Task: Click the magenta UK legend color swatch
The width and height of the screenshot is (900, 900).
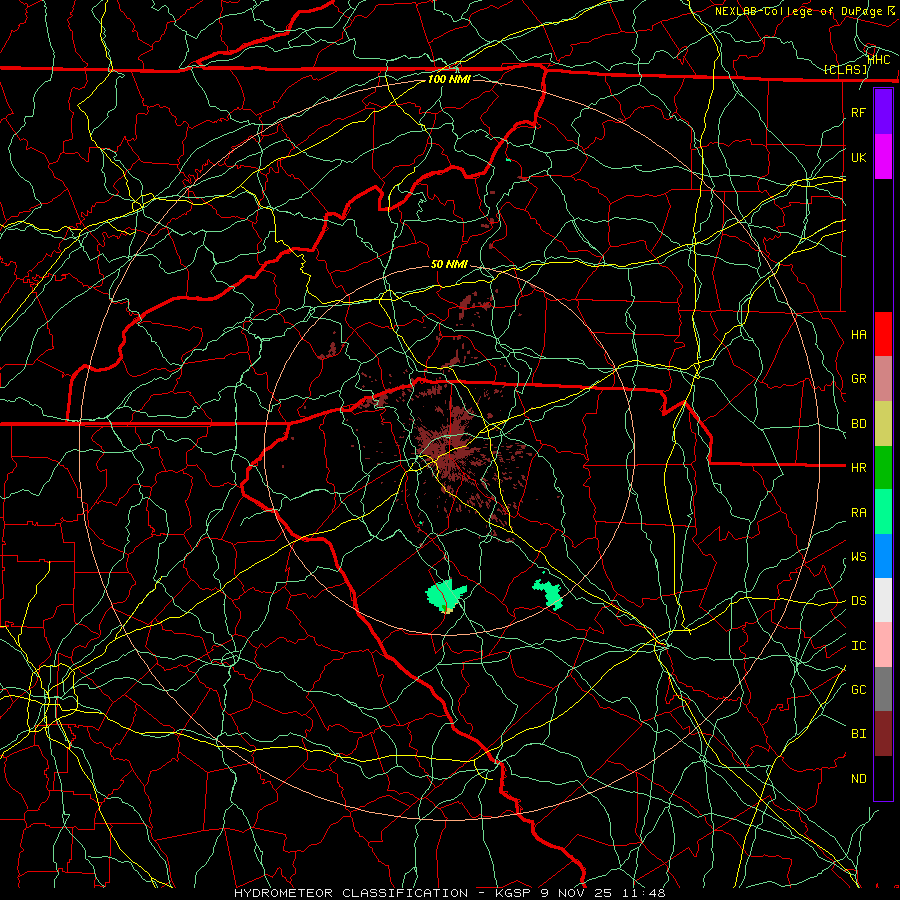Action: (x=883, y=157)
